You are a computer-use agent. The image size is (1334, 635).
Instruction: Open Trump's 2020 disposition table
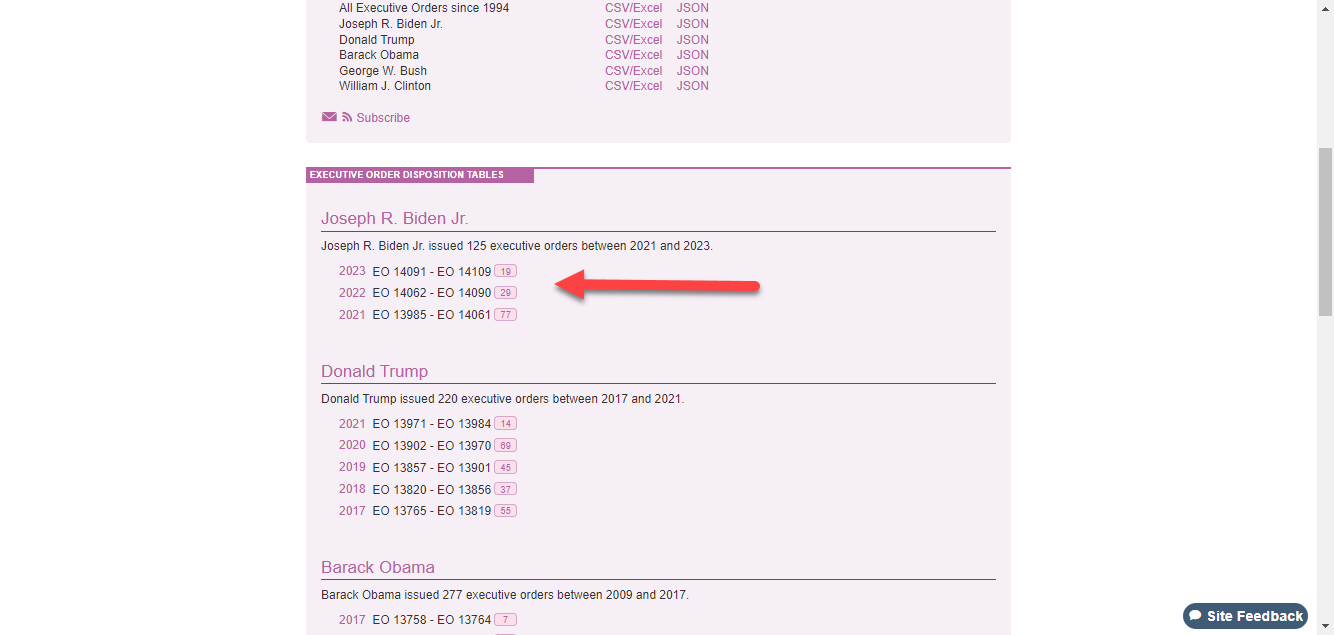[352, 445]
